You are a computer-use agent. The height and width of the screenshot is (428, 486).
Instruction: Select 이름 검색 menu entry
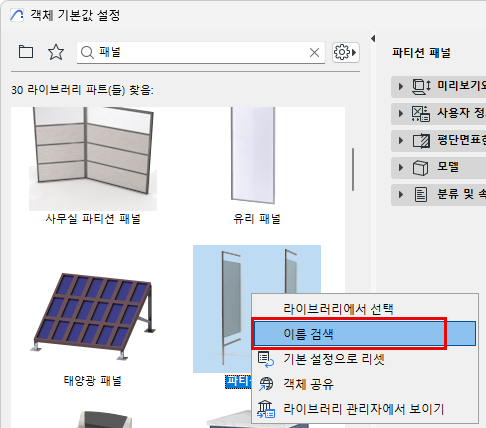tap(365, 333)
